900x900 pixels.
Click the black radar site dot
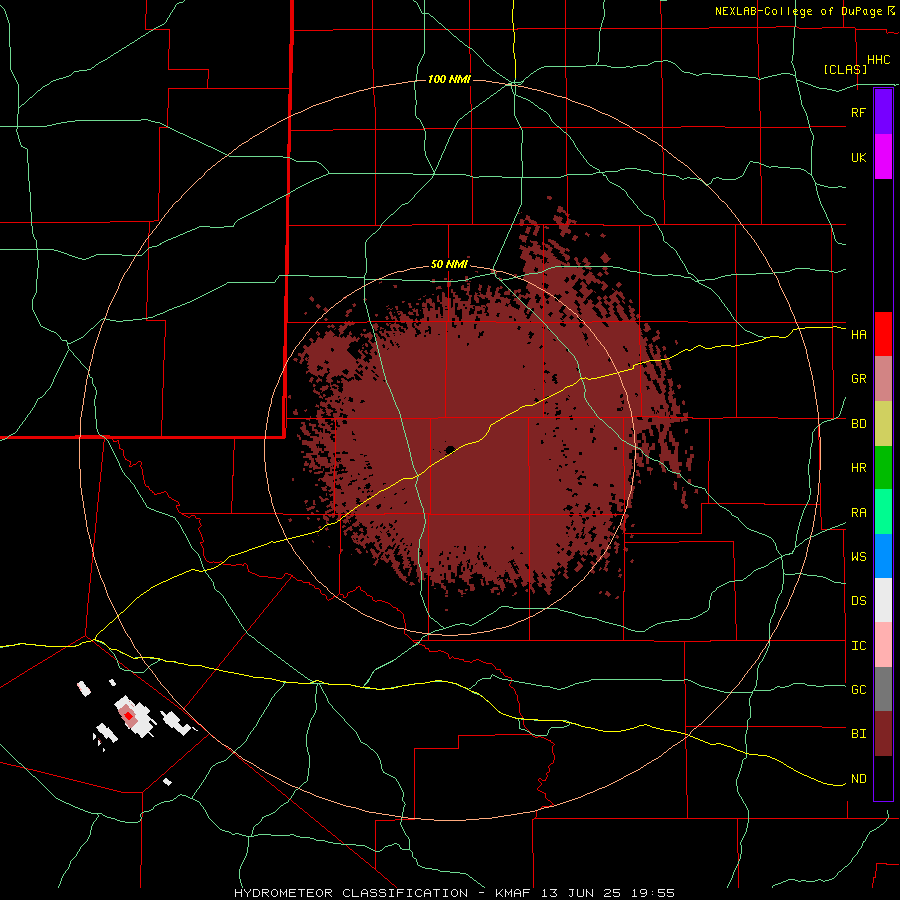point(450,449)
